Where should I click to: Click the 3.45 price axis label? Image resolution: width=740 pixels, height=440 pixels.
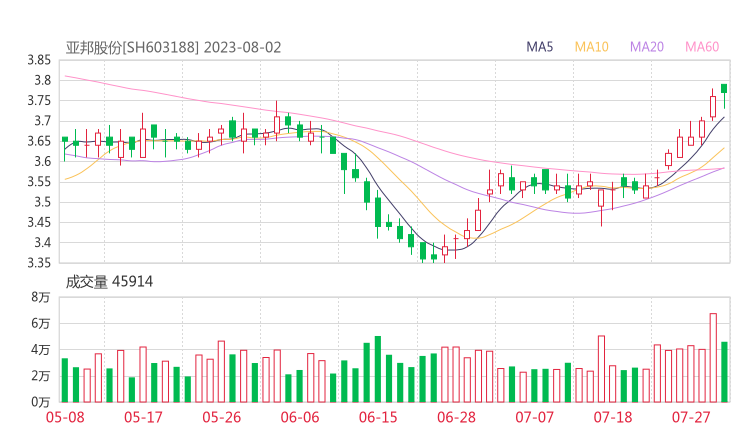tap(39, 222)
